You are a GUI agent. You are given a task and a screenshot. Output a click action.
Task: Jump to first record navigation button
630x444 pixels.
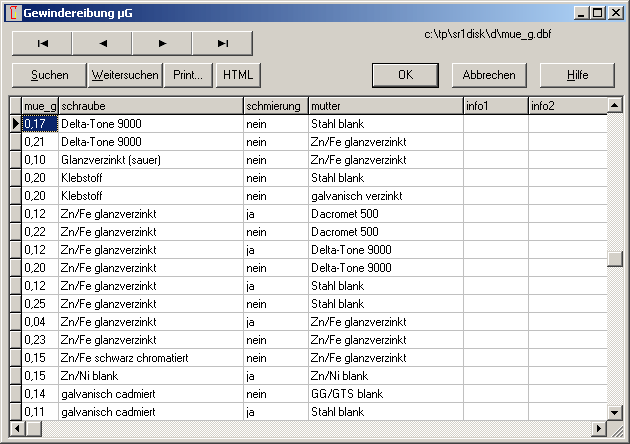[x=42, y=43]
